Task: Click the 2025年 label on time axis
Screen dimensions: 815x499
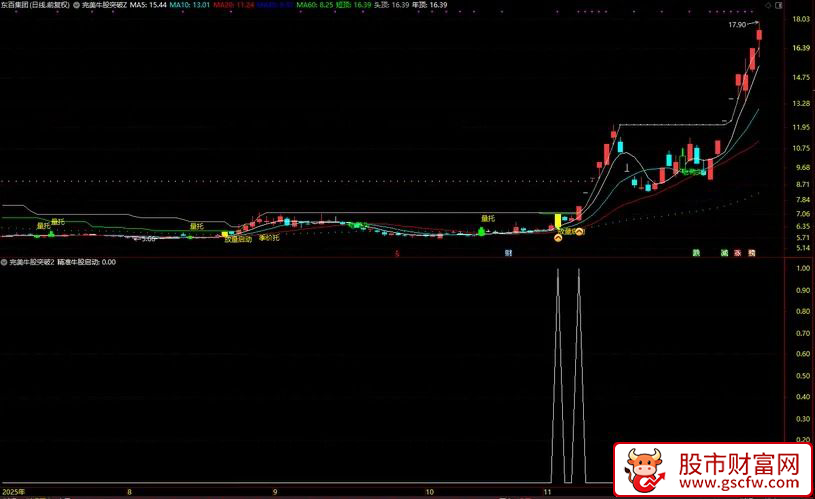Action: 14,492
